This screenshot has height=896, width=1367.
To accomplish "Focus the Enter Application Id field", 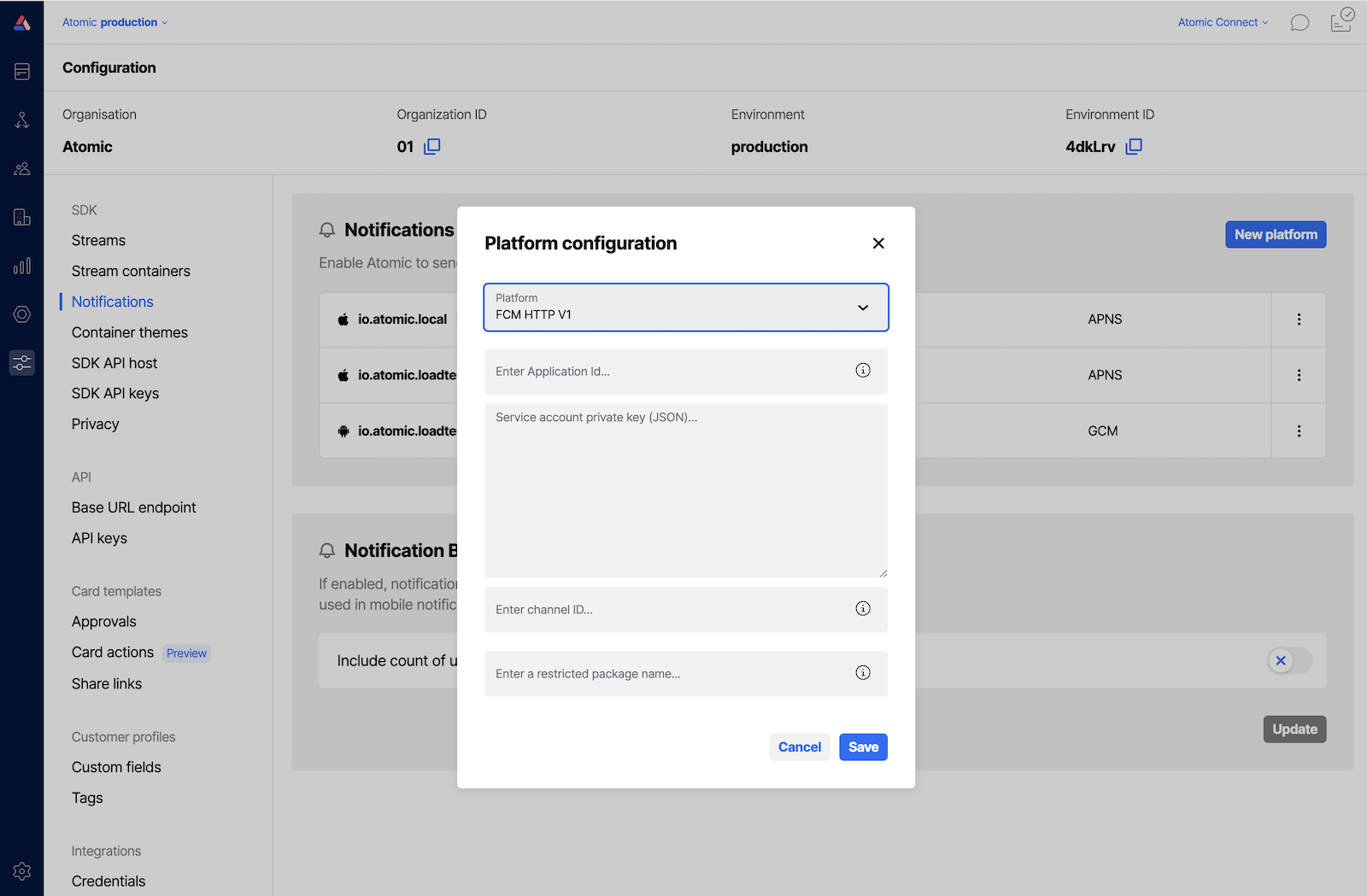I will point(686,372).
